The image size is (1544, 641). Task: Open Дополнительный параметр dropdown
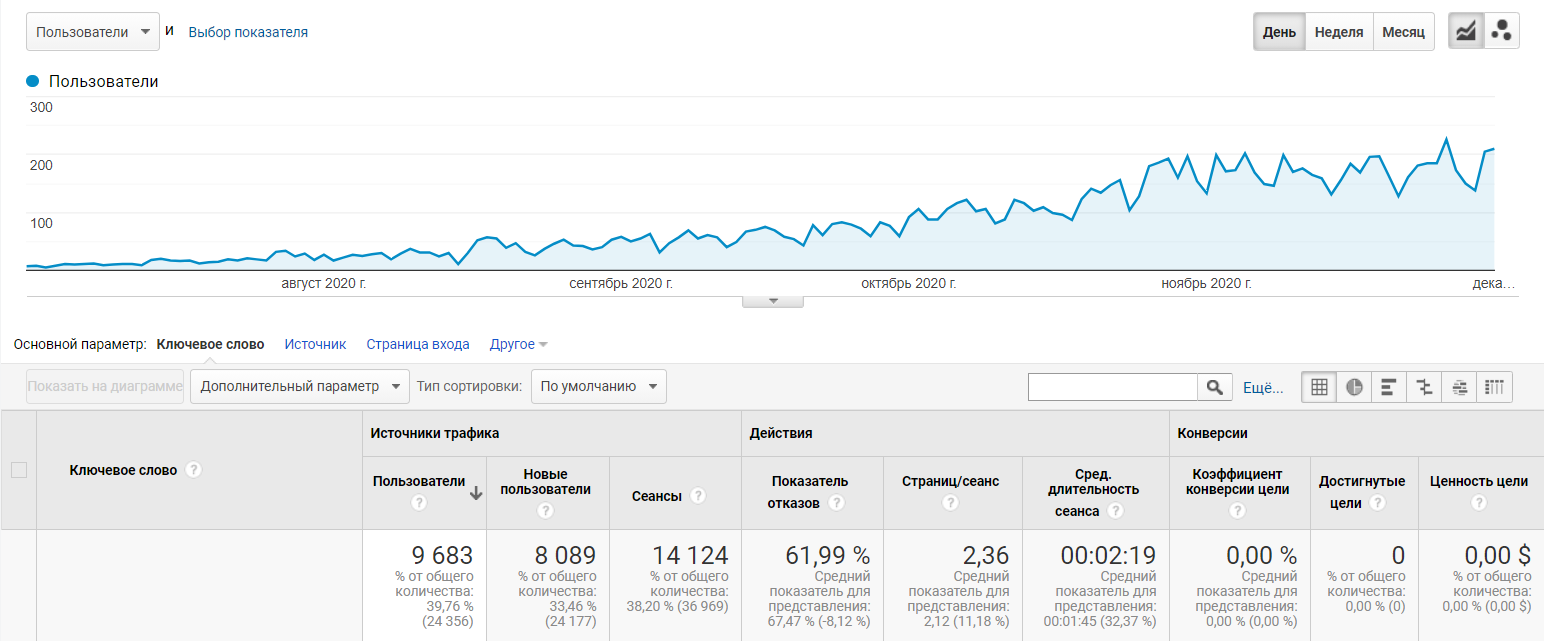click(300, 386)
